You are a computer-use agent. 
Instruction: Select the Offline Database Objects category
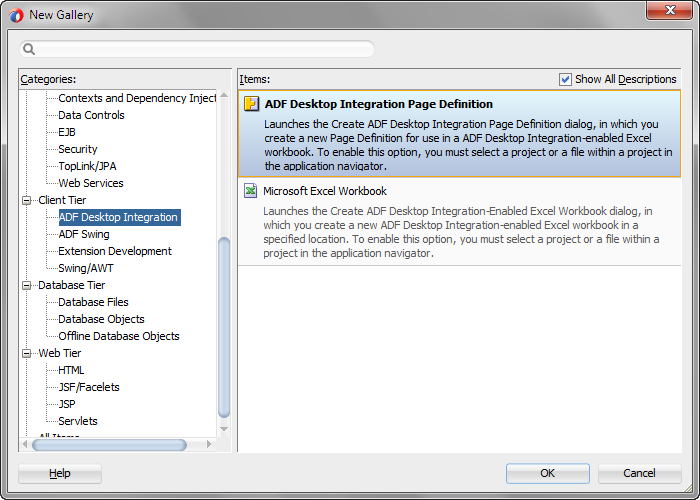119,336
